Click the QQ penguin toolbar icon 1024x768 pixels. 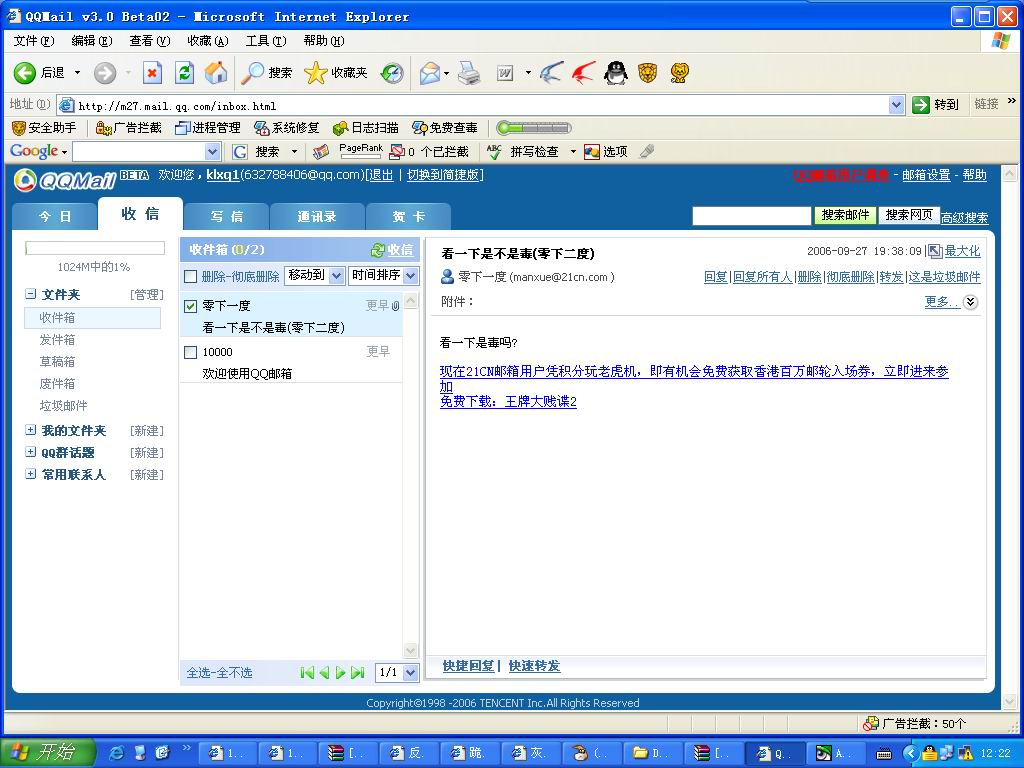coord(615,72)
